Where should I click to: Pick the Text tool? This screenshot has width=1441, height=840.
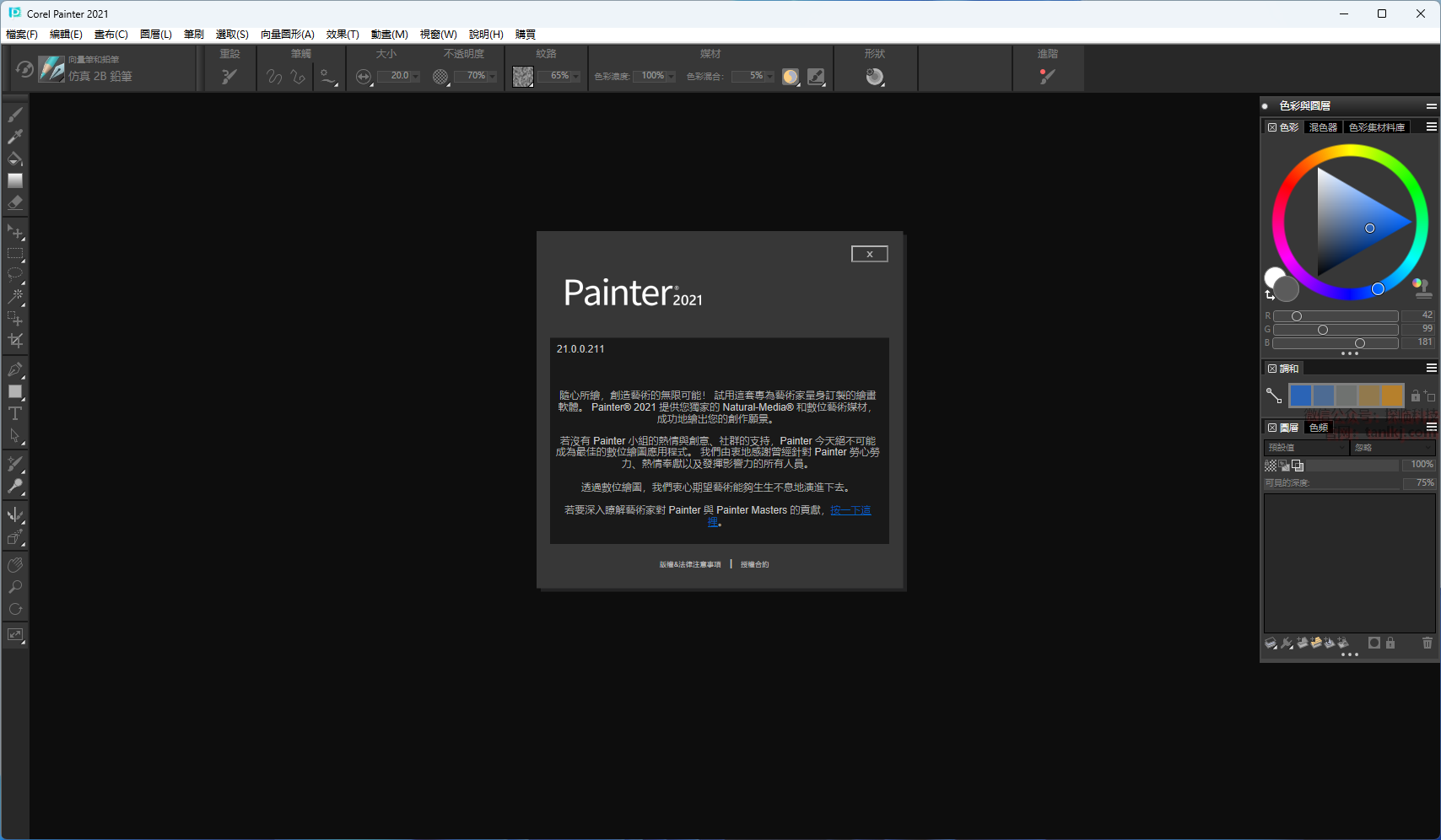15,413
